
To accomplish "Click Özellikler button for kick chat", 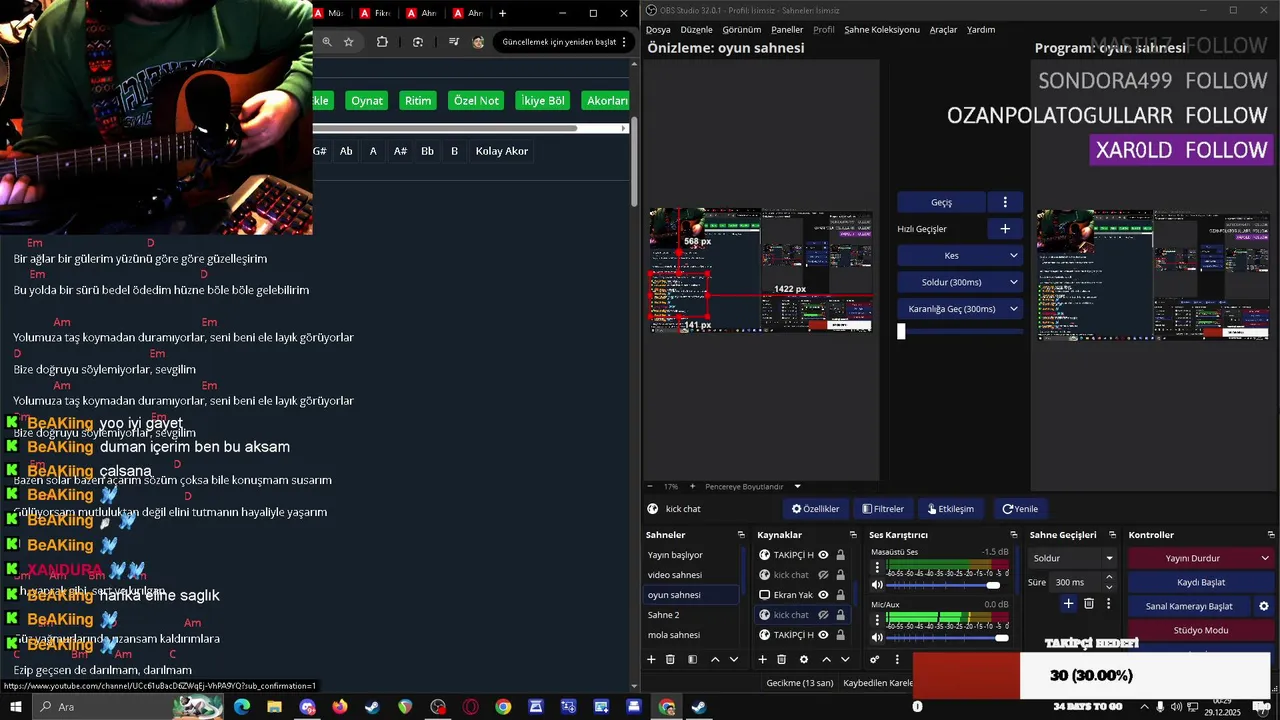I will pos(816,509).
